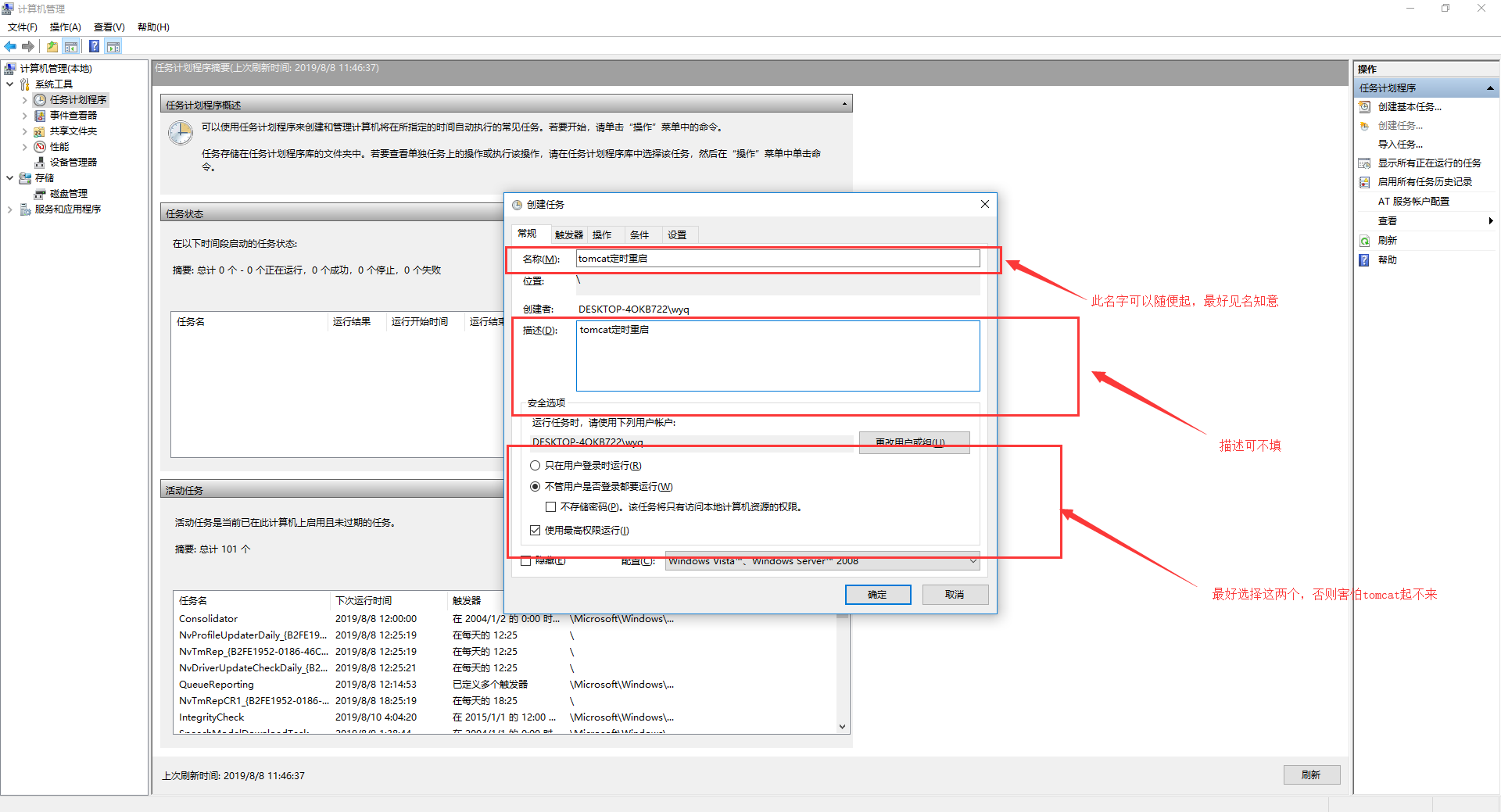The image size is (1501, 812).
Task: Open the 查看(V) menu
Action: pos(109,27)
